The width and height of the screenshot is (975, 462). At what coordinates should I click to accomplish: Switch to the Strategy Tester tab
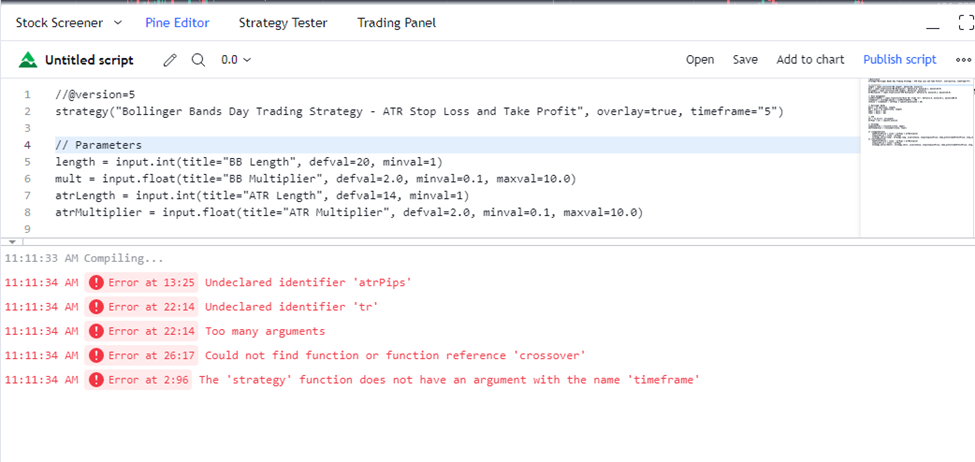(x=283, y=23)
